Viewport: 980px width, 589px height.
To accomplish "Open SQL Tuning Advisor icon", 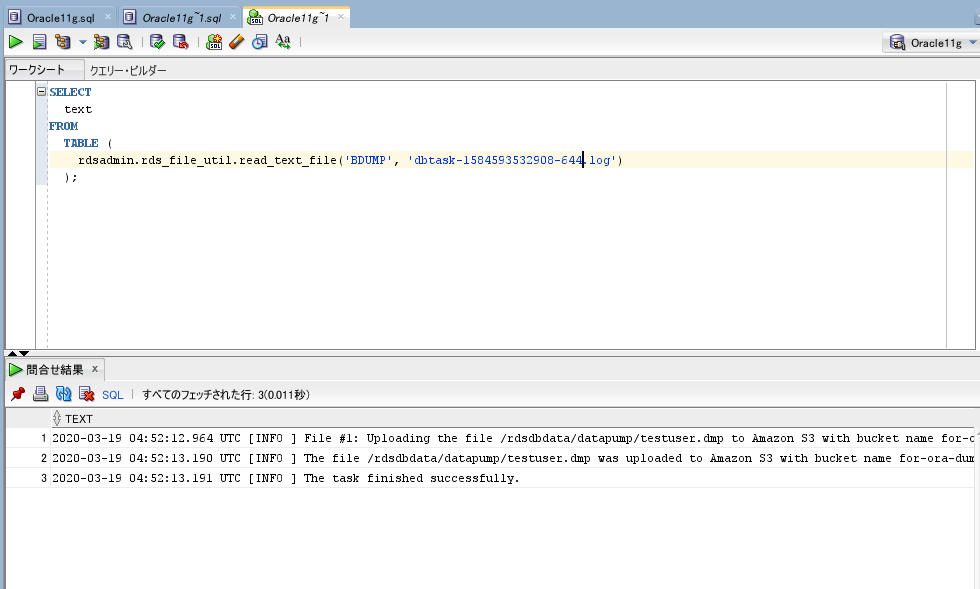I will pos(125,42).
